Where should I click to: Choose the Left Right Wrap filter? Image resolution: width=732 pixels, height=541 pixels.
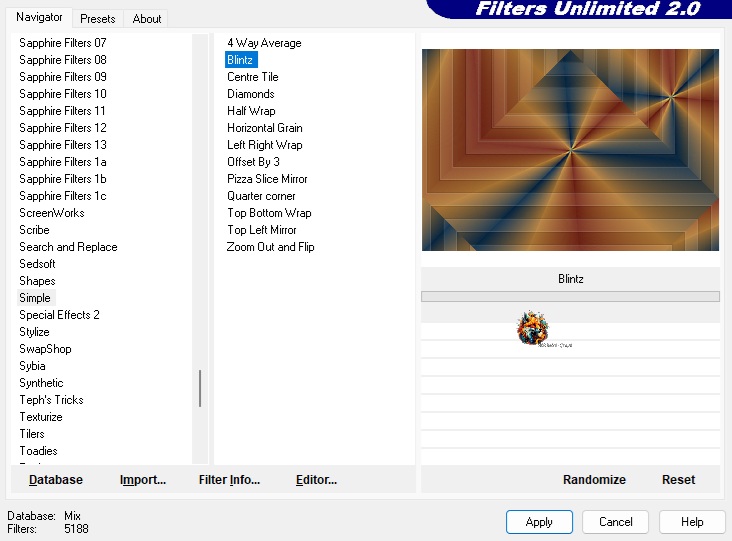point(265,145)
